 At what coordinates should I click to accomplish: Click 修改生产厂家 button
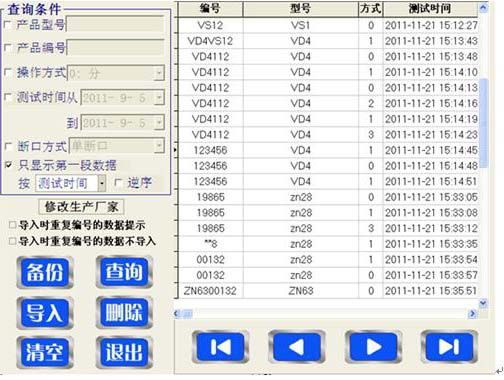click(81, 207)
